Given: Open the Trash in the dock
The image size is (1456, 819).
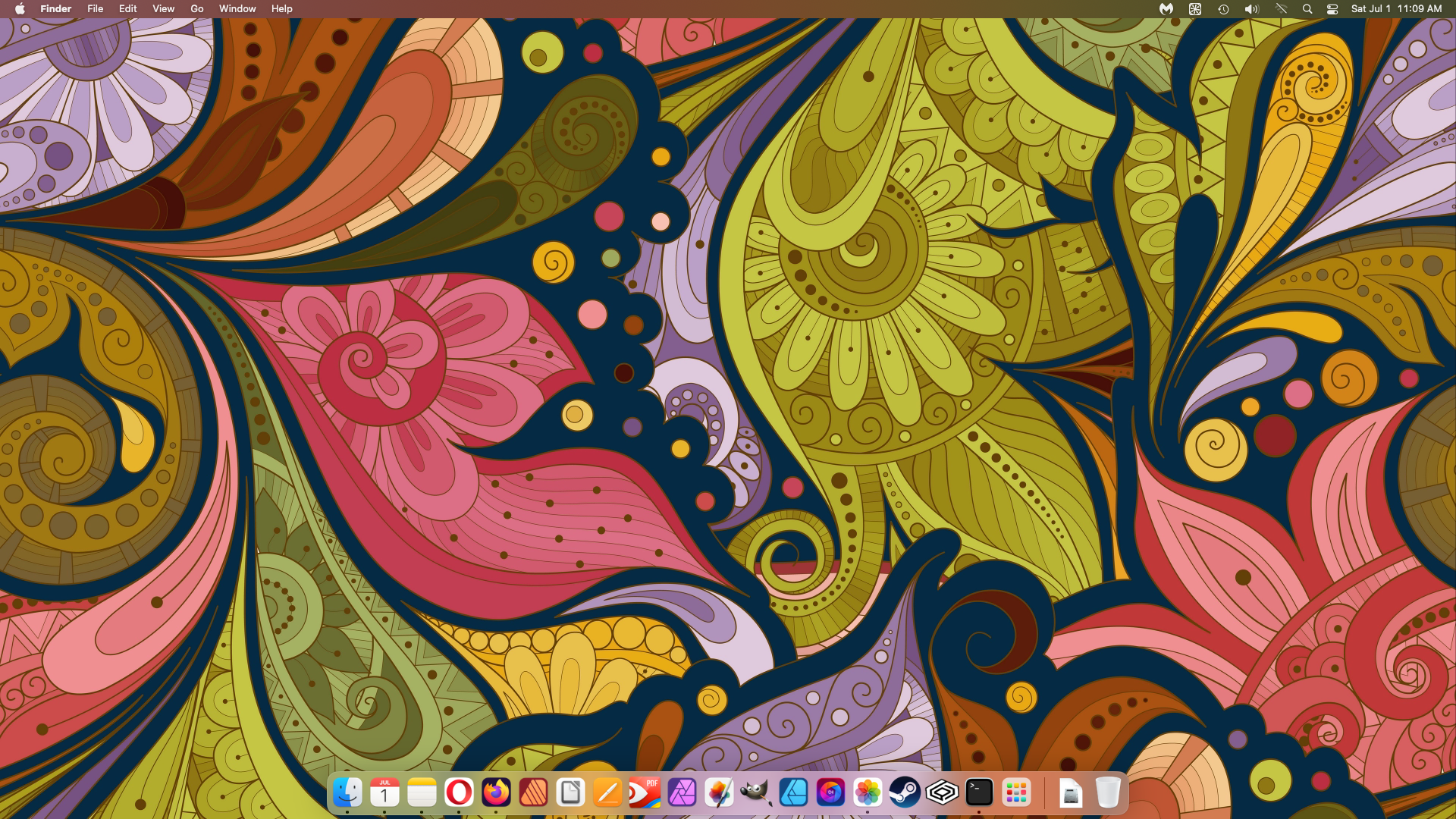Looking at the screenshot, I should (x=1108, y=793).
